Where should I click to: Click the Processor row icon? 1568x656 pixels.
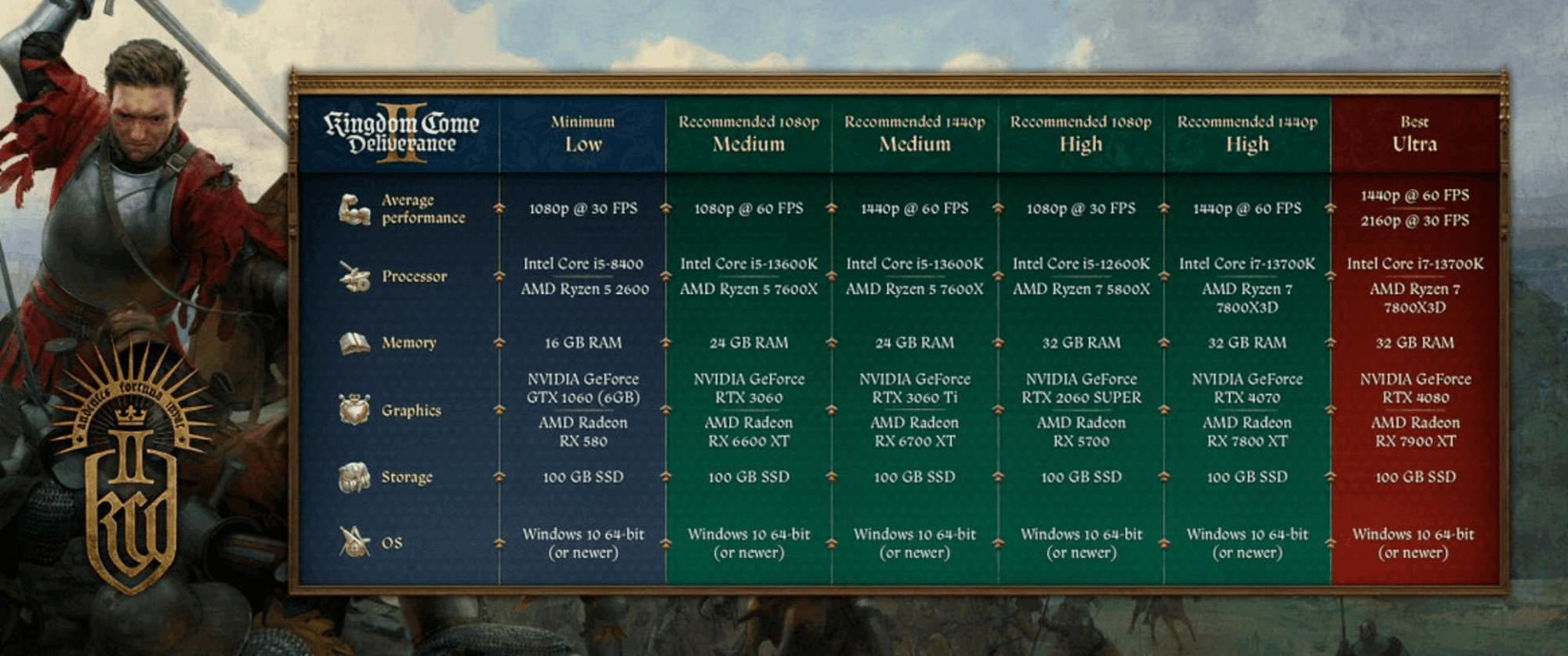click(x=354, y=276)
